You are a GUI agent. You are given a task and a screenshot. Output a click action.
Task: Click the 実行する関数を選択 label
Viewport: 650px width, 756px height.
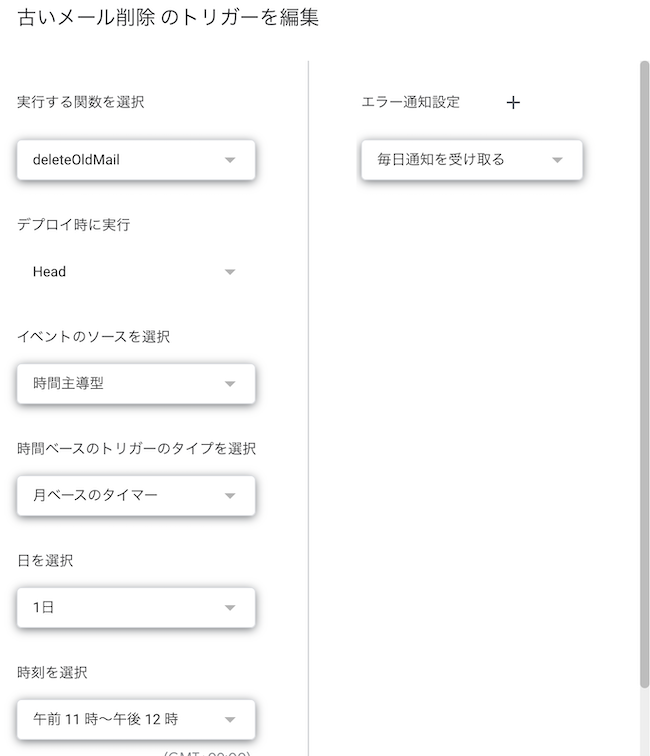(x=81, y=102)
